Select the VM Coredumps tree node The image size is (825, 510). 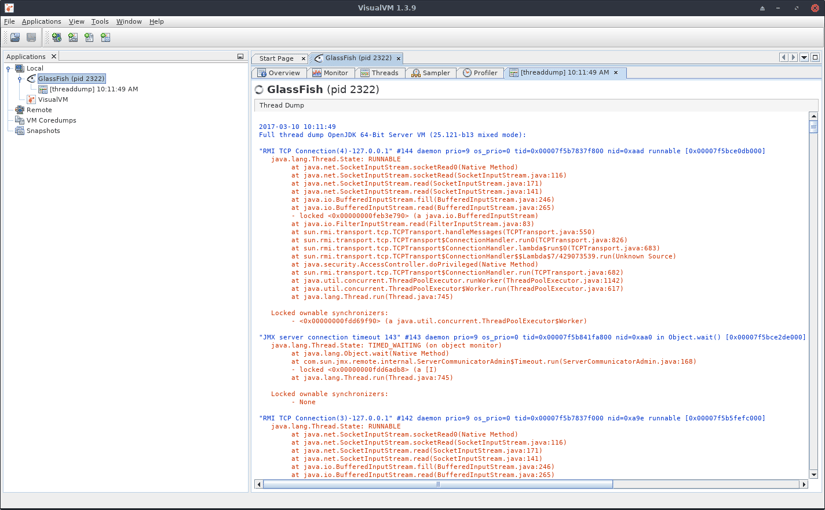(x=51, y=120)
